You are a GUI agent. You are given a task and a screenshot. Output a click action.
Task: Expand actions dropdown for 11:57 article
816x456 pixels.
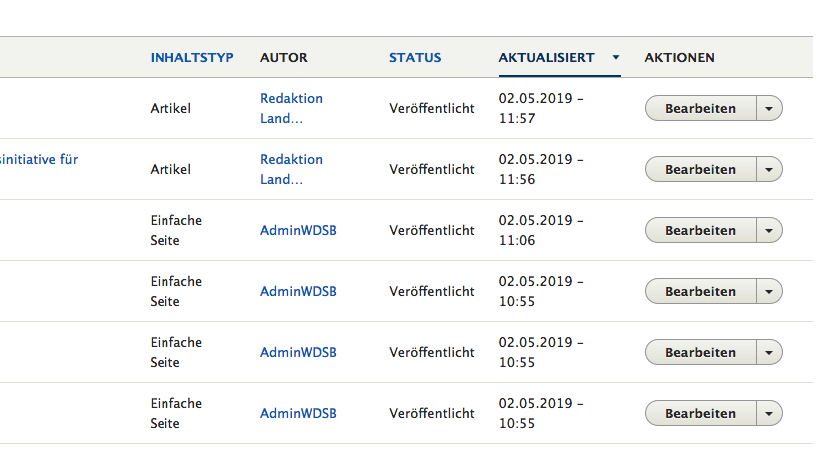tap(769, 109)
